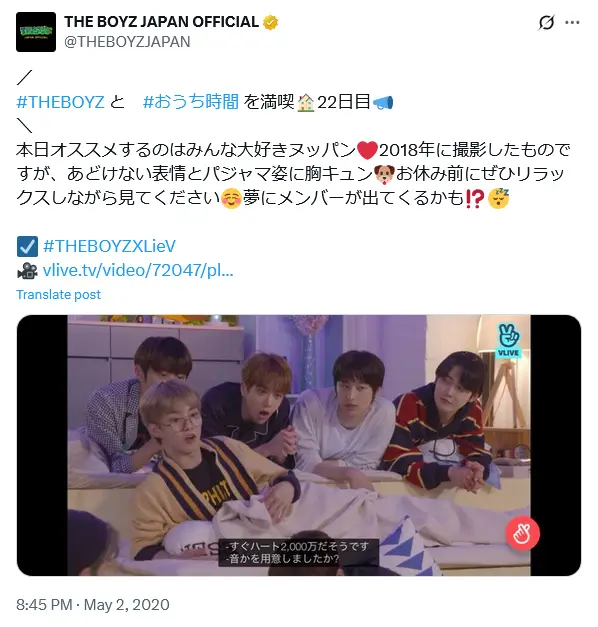Click the blue check mark emoji
The height and width of the screenshot is (627, 598).
pyautogui.click(x=27, y=246)
